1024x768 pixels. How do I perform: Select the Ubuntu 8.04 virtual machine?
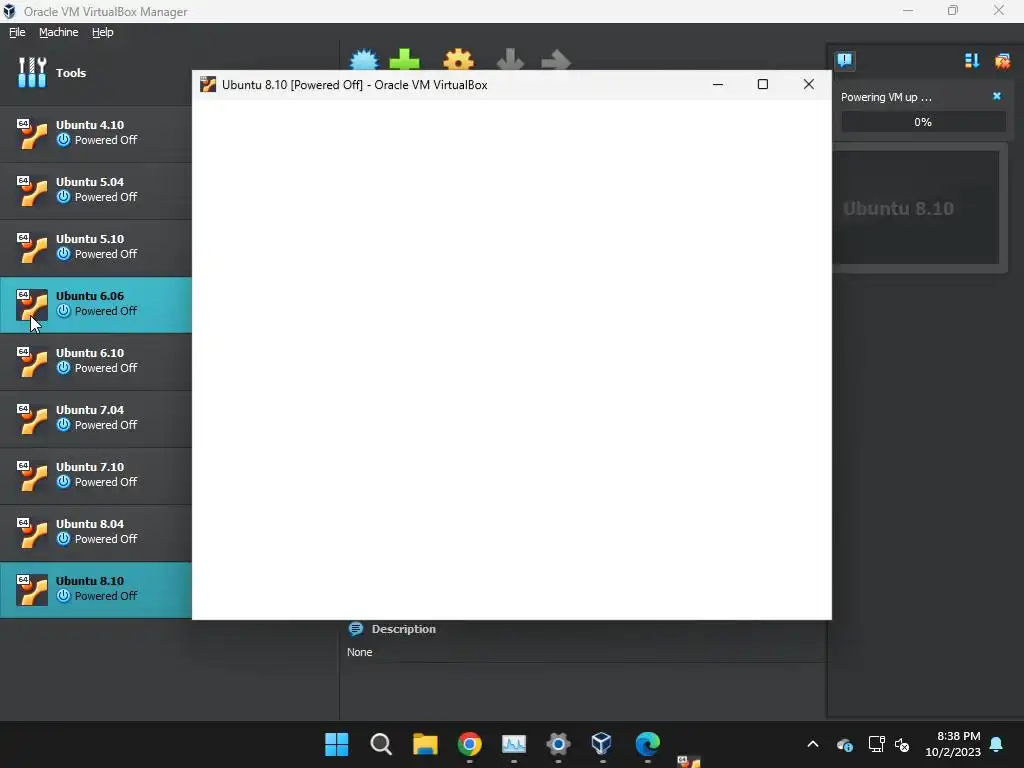pos(96,533)
